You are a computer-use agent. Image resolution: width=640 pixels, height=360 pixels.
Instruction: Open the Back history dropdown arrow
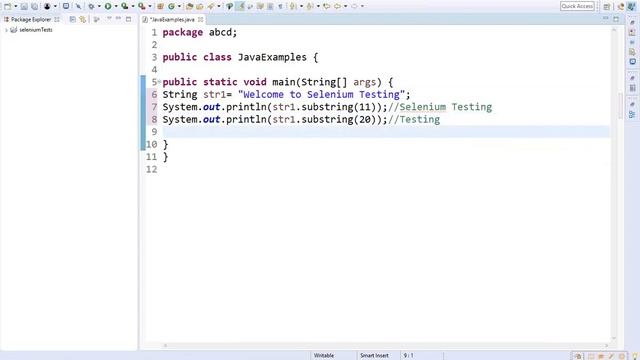click(345, 6)
